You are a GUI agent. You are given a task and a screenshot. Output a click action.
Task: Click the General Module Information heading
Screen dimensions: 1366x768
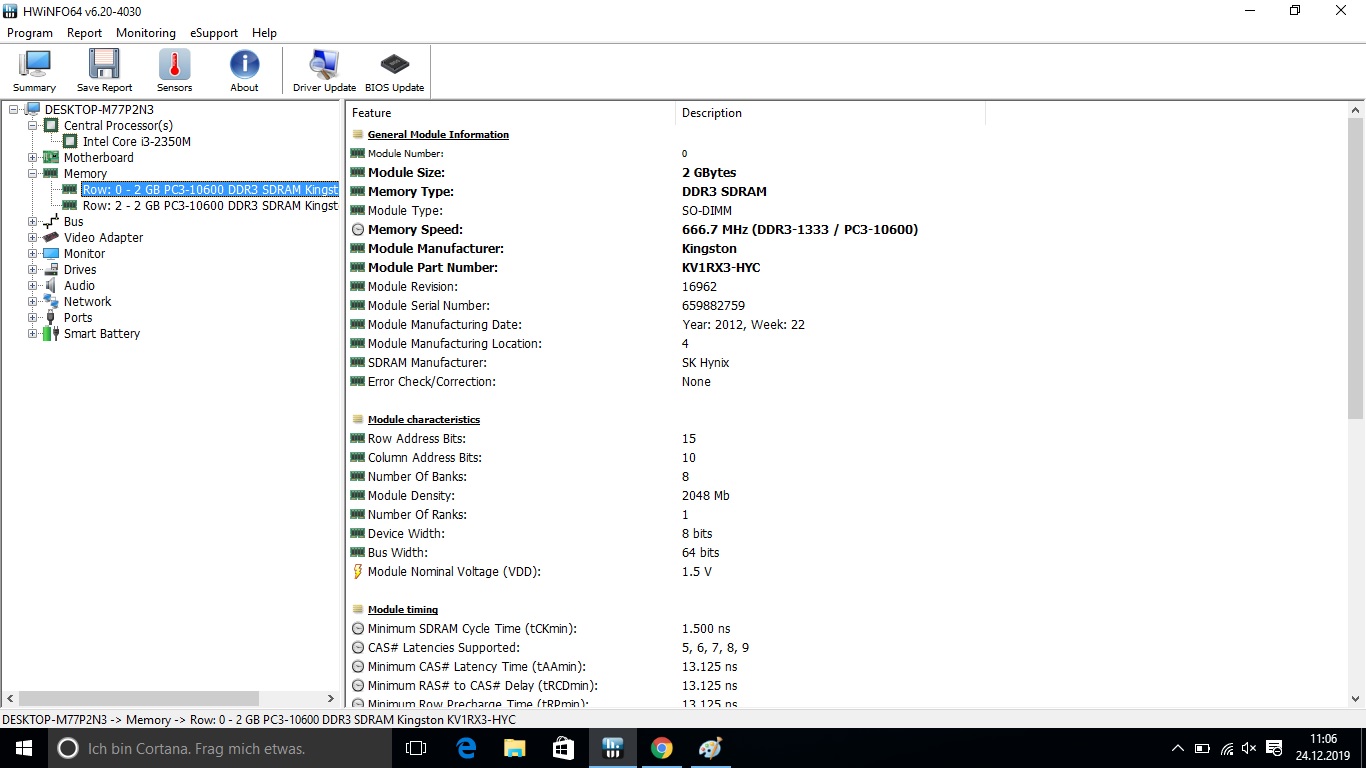[x=438, y=134]
